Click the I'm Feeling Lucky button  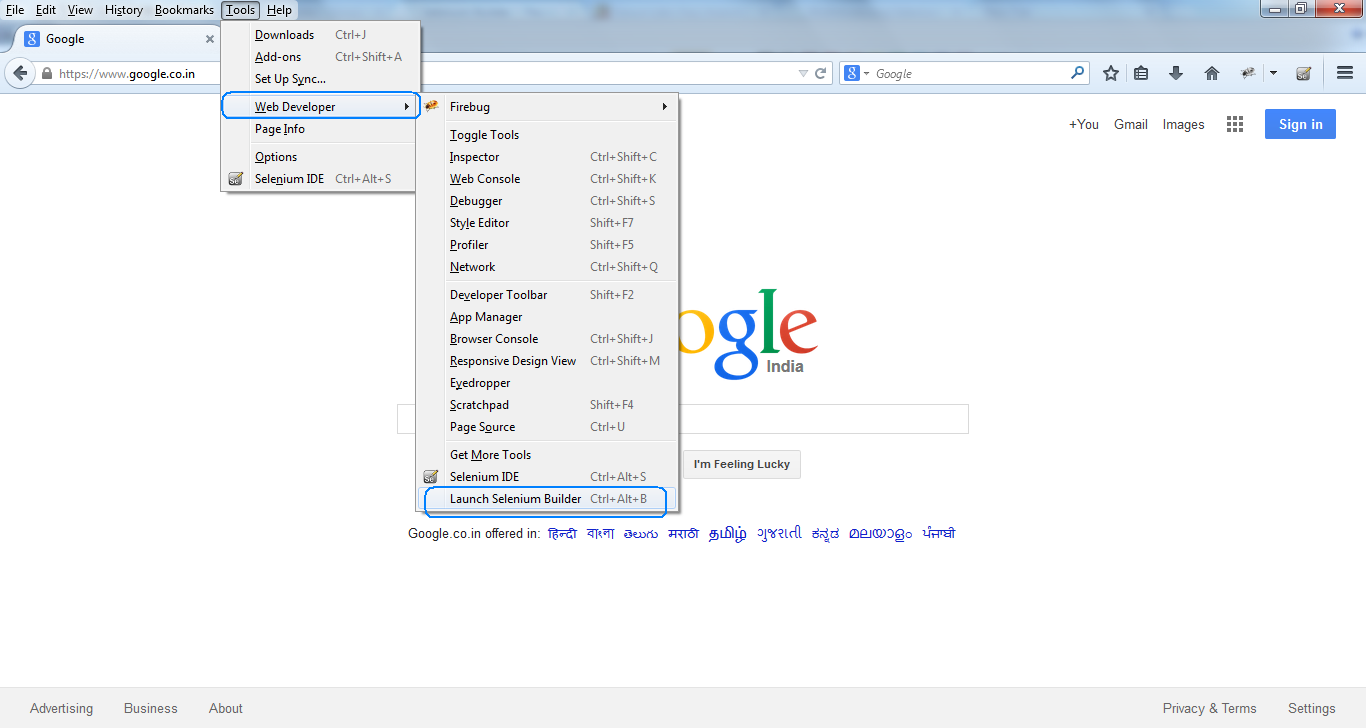pyautogui.click(x=741, y=464)
